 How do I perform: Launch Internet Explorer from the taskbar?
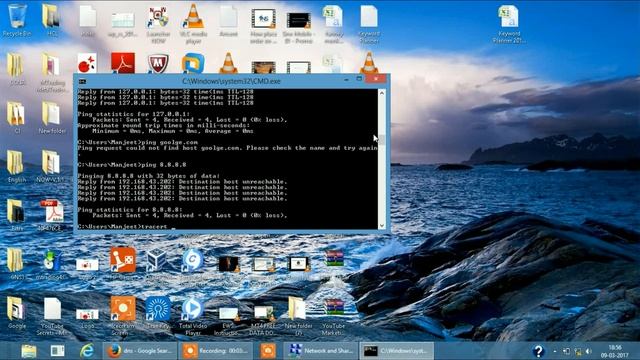87,351
